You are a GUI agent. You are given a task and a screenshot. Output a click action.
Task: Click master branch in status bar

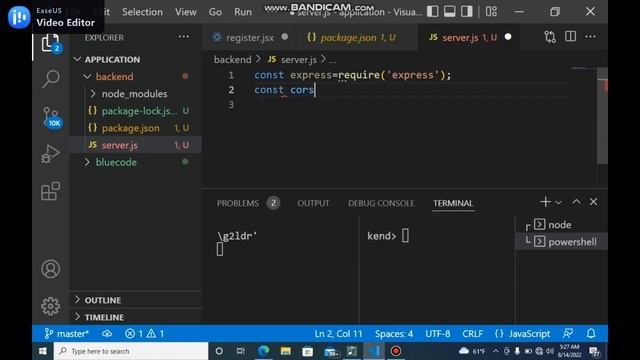[66, 333]
